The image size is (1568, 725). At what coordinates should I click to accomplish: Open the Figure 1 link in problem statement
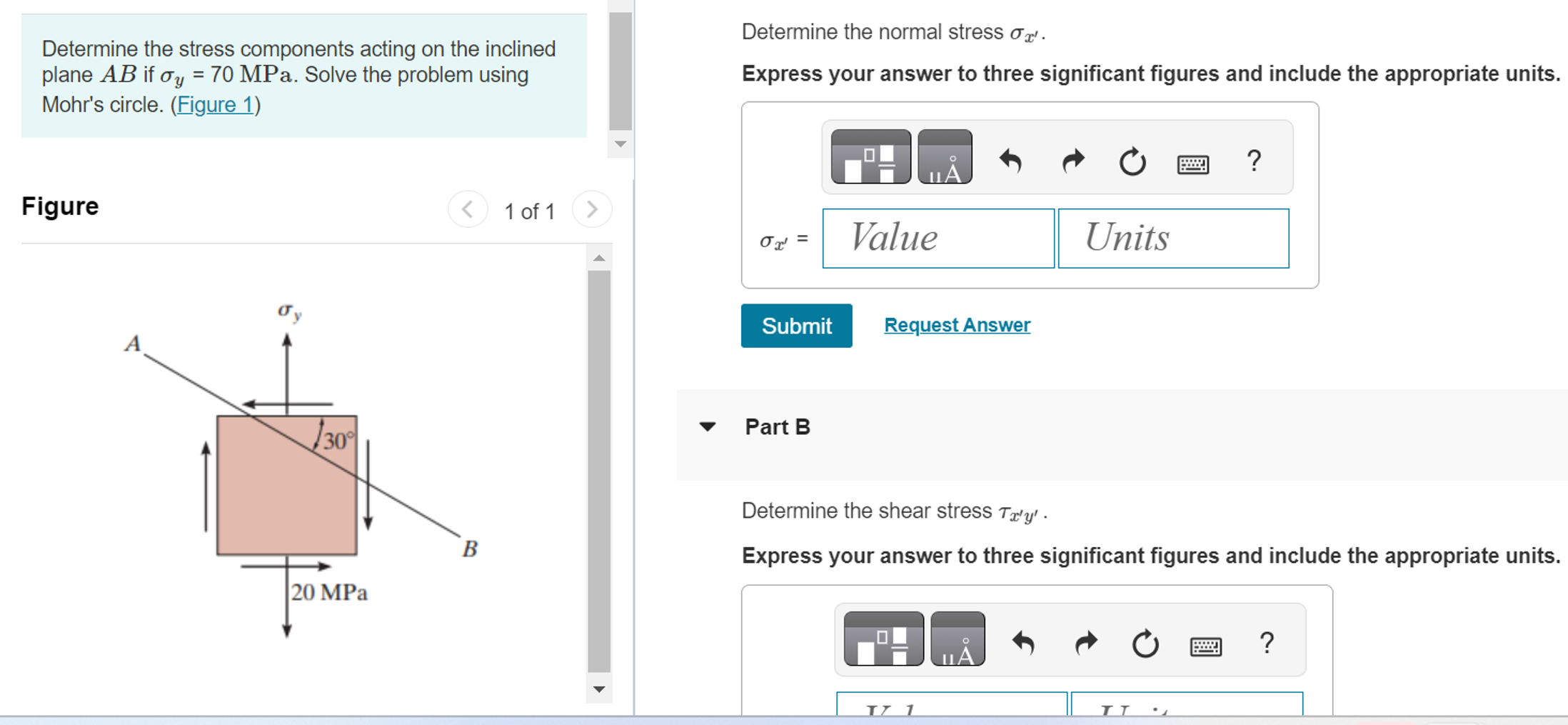[x=213, y=104]
